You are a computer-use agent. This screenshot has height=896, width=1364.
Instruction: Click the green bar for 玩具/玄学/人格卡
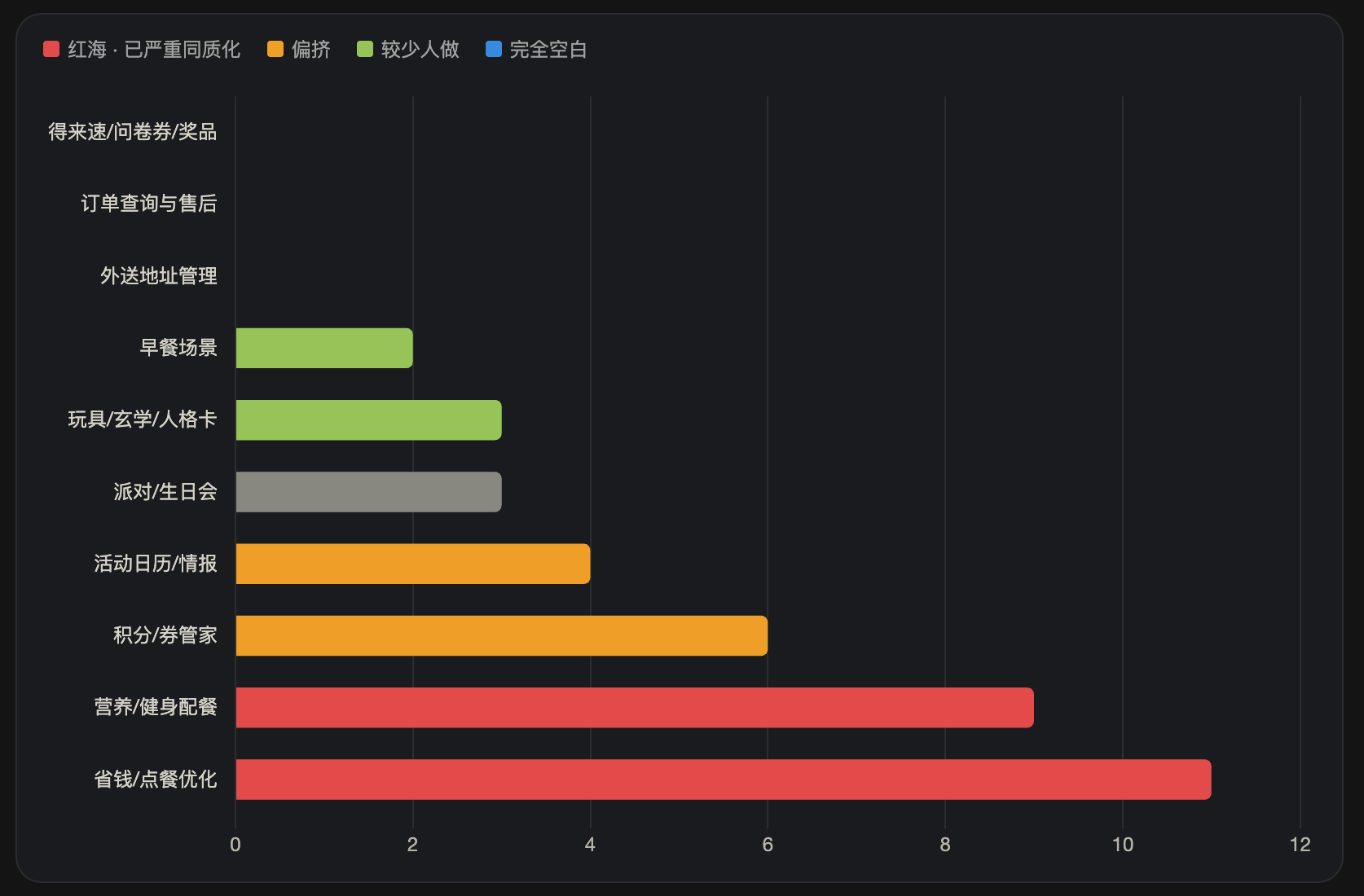369,420
